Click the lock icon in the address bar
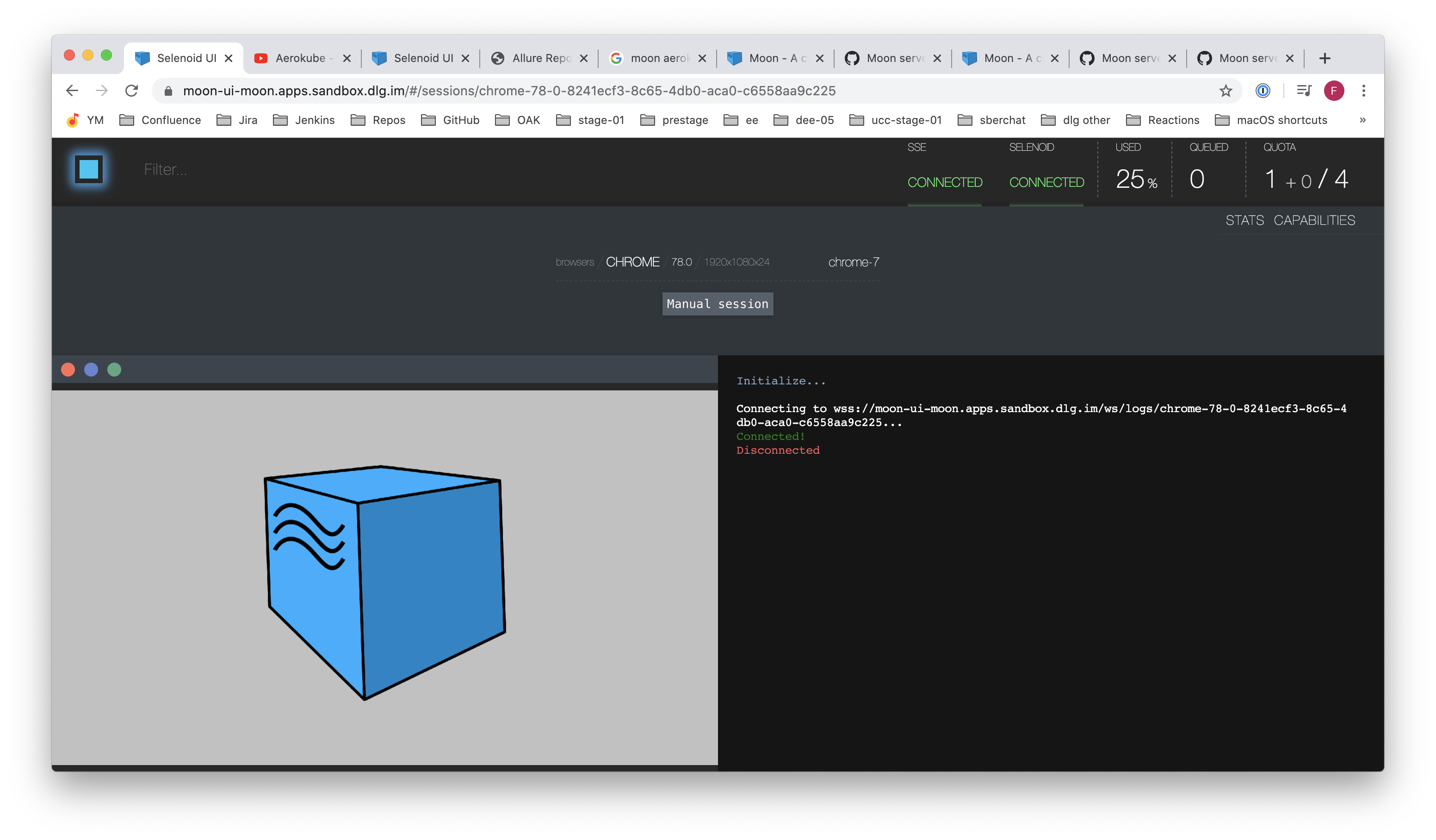This screenshot has height=840, width=1436. [x=168, y=91]
